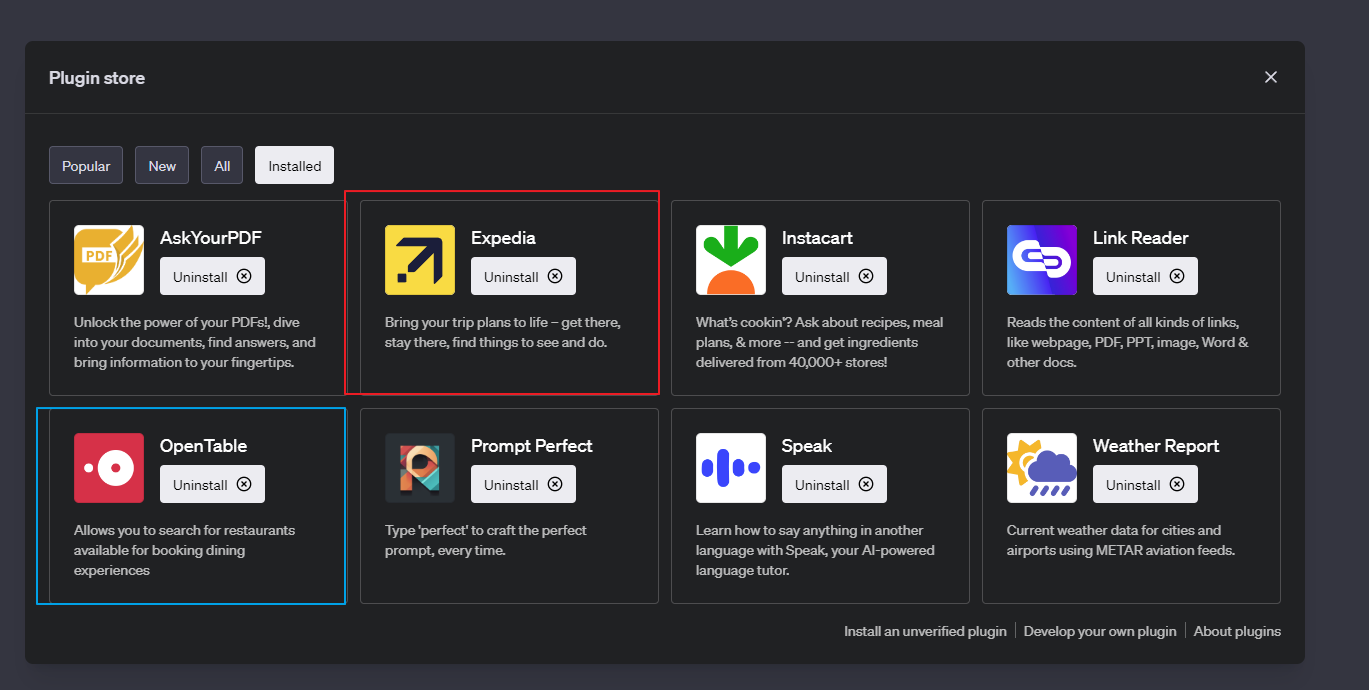Uninstall the Link Reader plugin

click(1145, 277)
